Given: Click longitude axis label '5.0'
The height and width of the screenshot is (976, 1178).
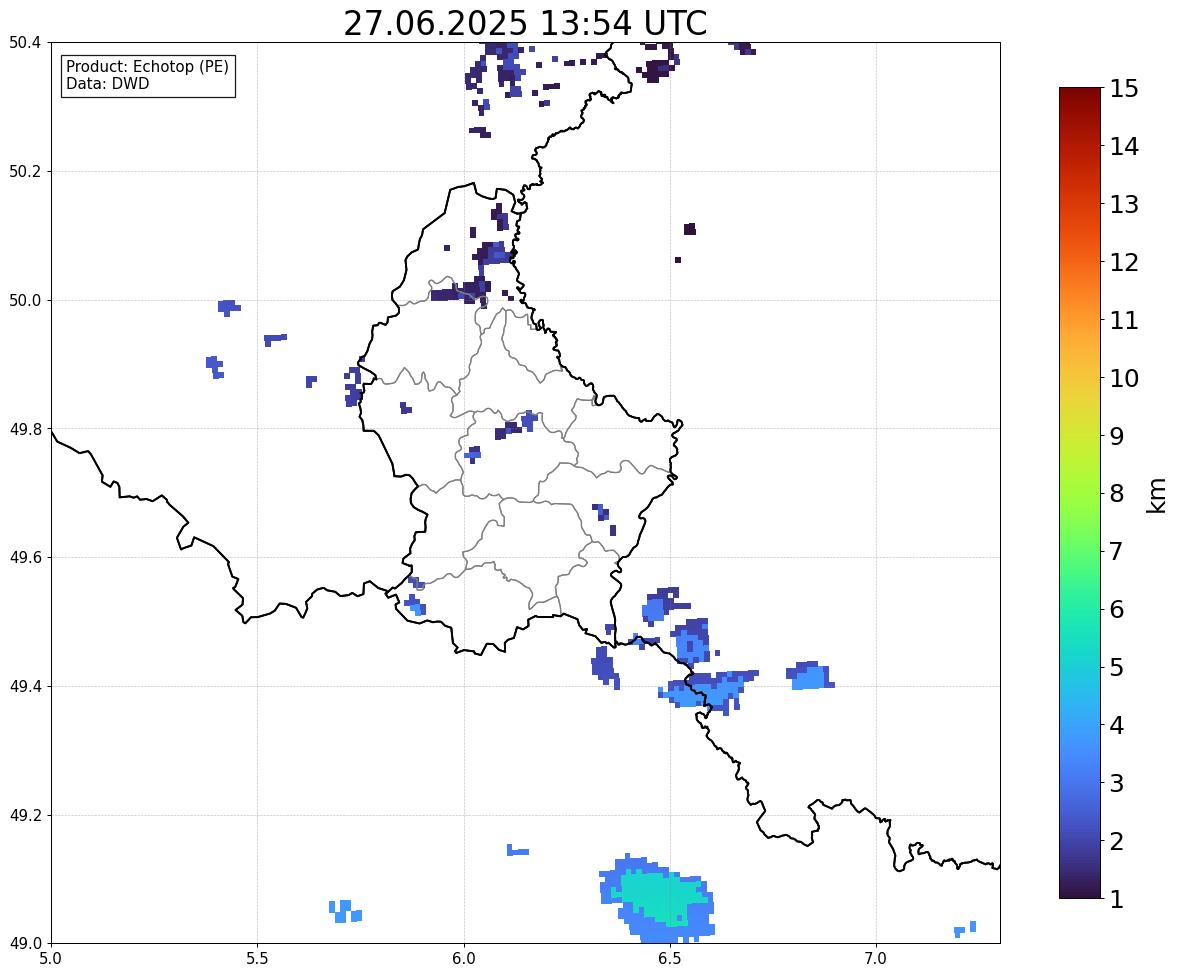Looking at the screenshot, I should 51,959.
